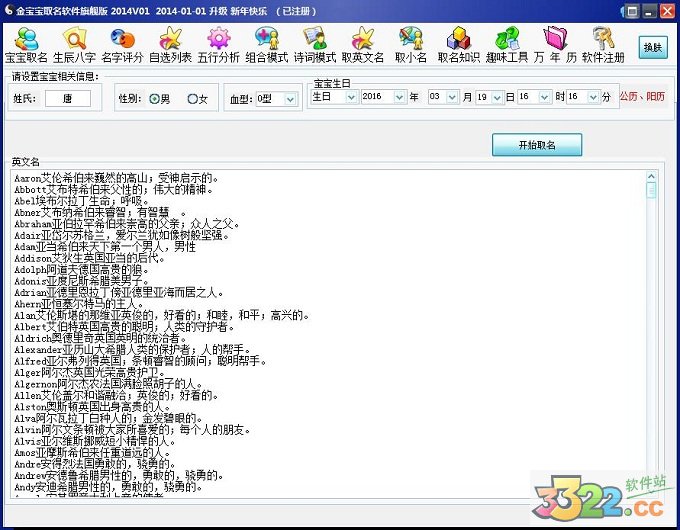This screenshot has width=680, height=530.
Task: Click the name list scrollbar thumb
Action: (651, 190)
